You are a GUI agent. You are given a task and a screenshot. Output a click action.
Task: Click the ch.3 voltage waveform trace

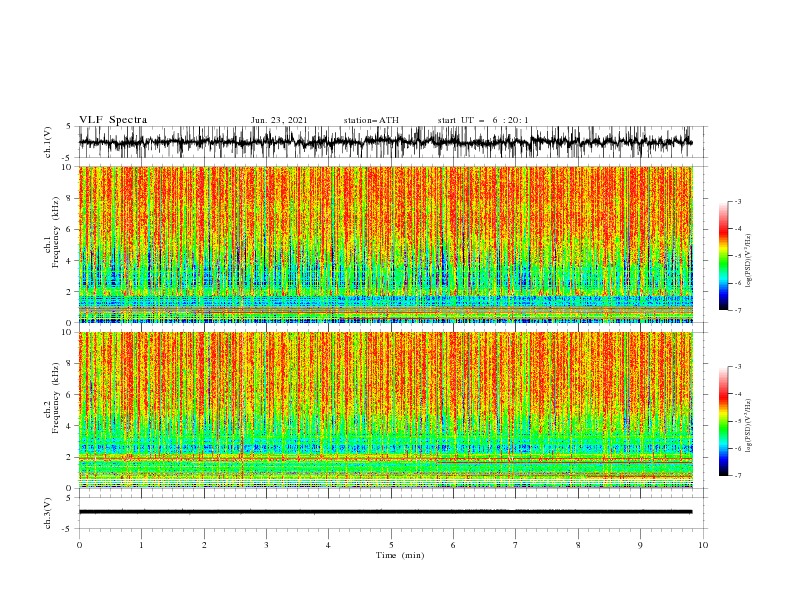click(385, 512)
